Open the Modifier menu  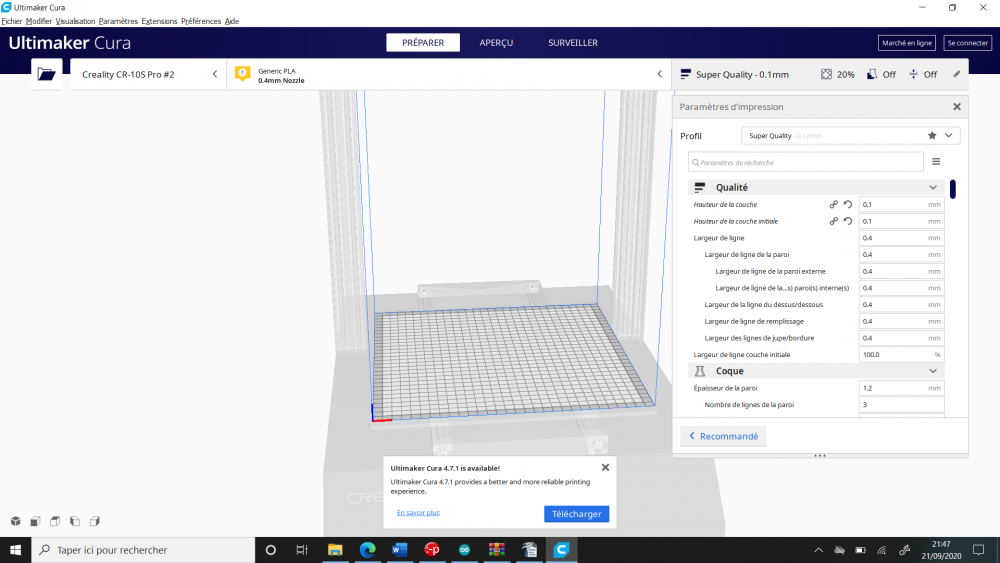click(x=39, y=21)
